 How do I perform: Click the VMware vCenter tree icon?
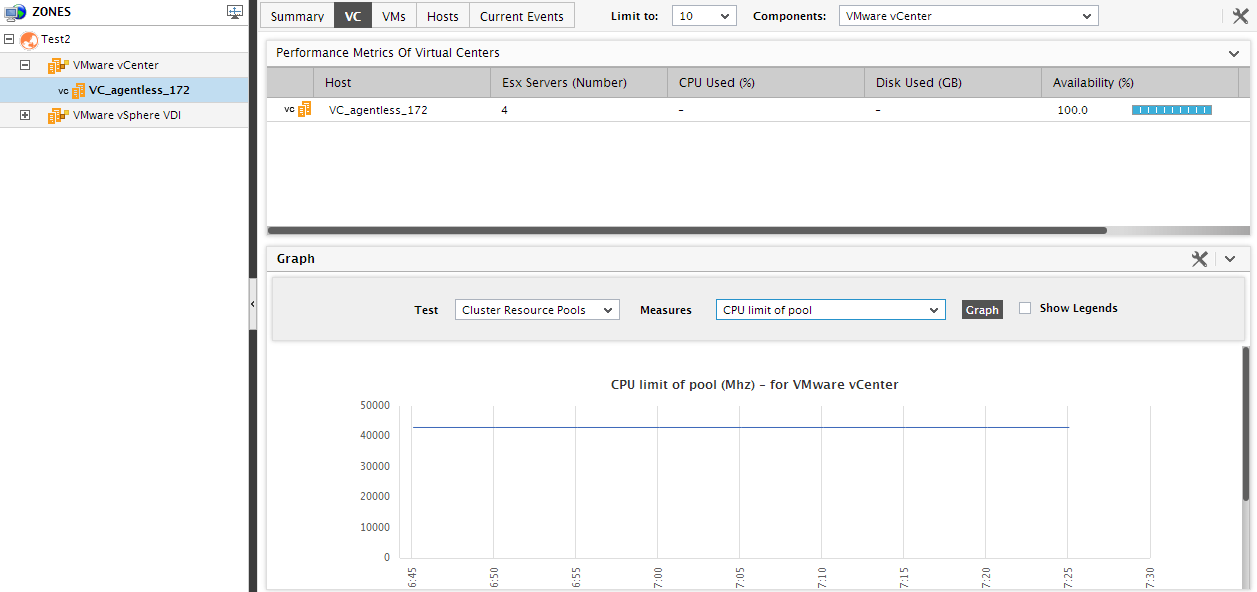[58, 65]
